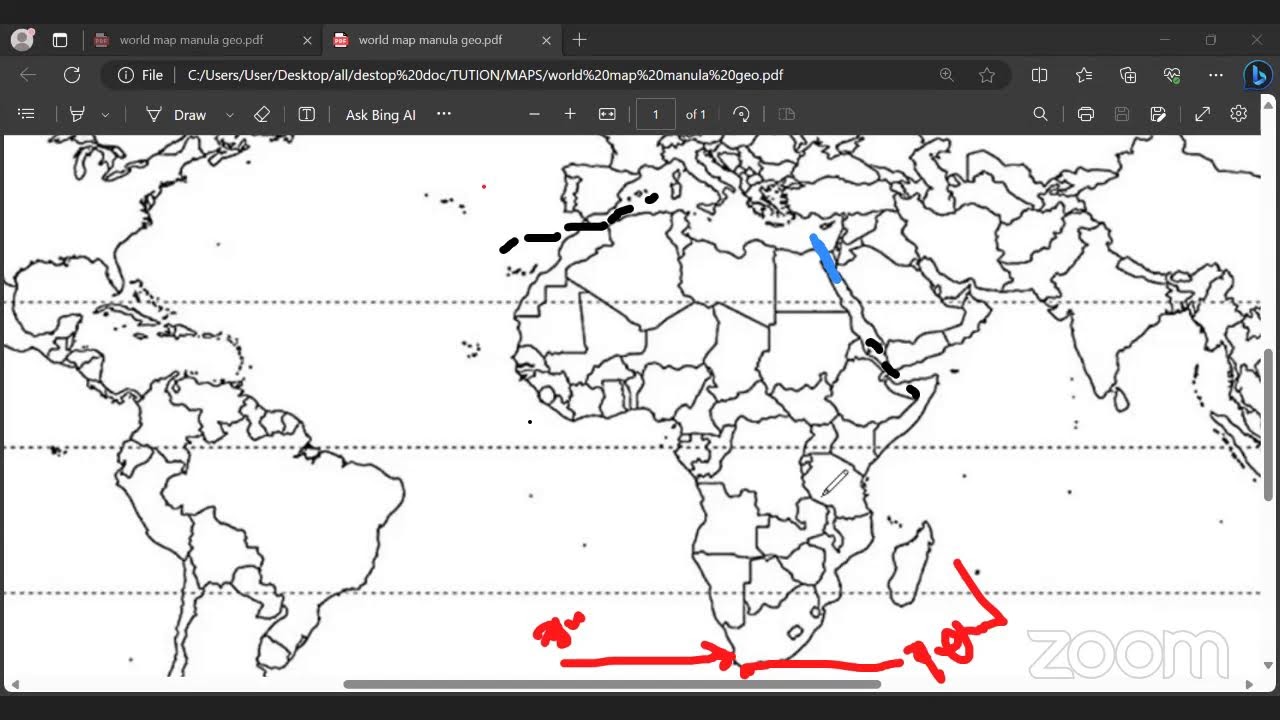Viewport: 1280px width, 720px height.
Task: Click the horizontal scrollbar thumb
Action: point(612,685)
